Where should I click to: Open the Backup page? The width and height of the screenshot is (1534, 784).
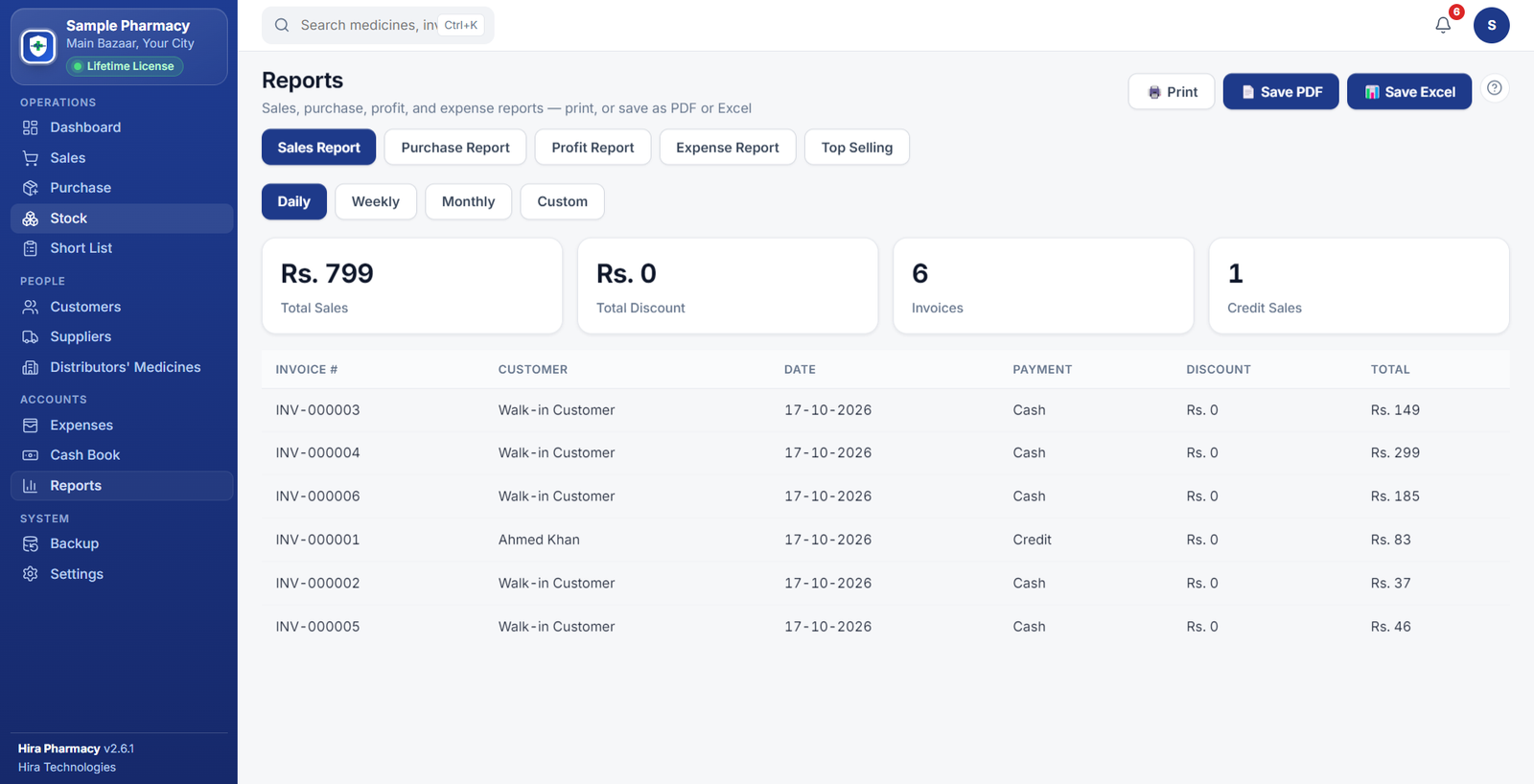click(x=122, y=543)
